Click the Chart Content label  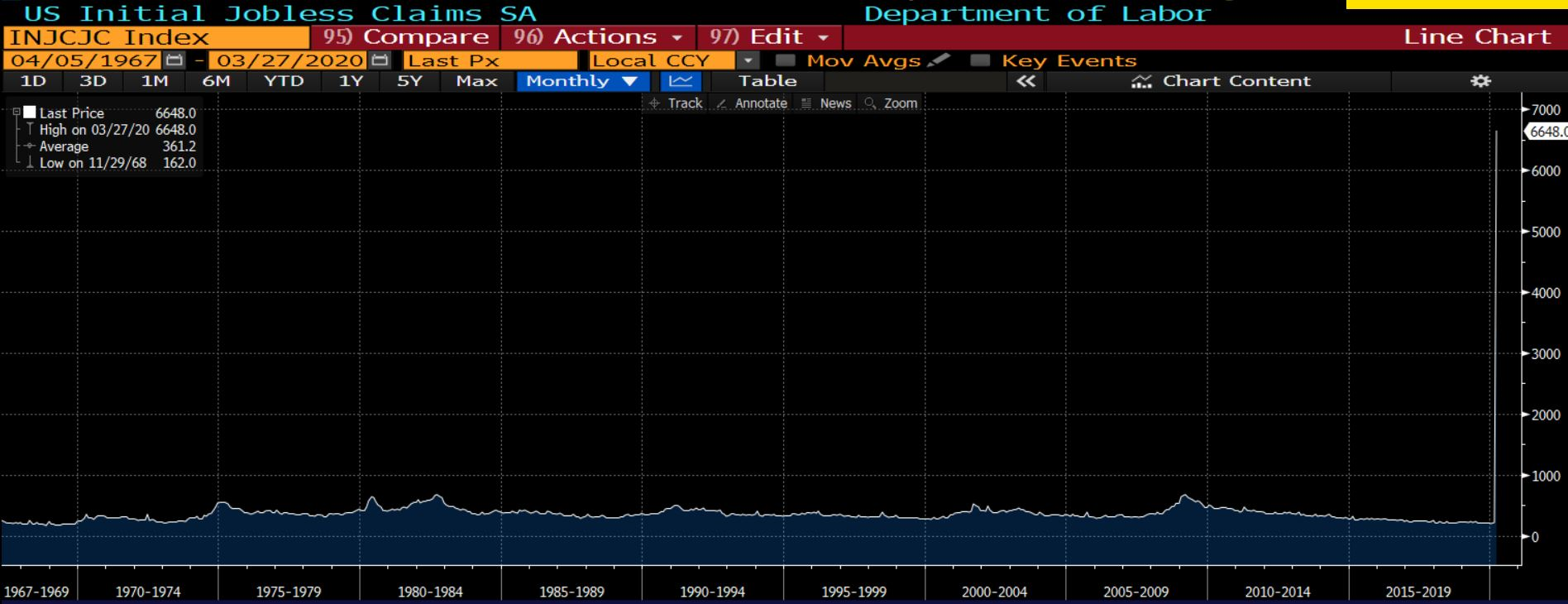(x=1236, y=81)
